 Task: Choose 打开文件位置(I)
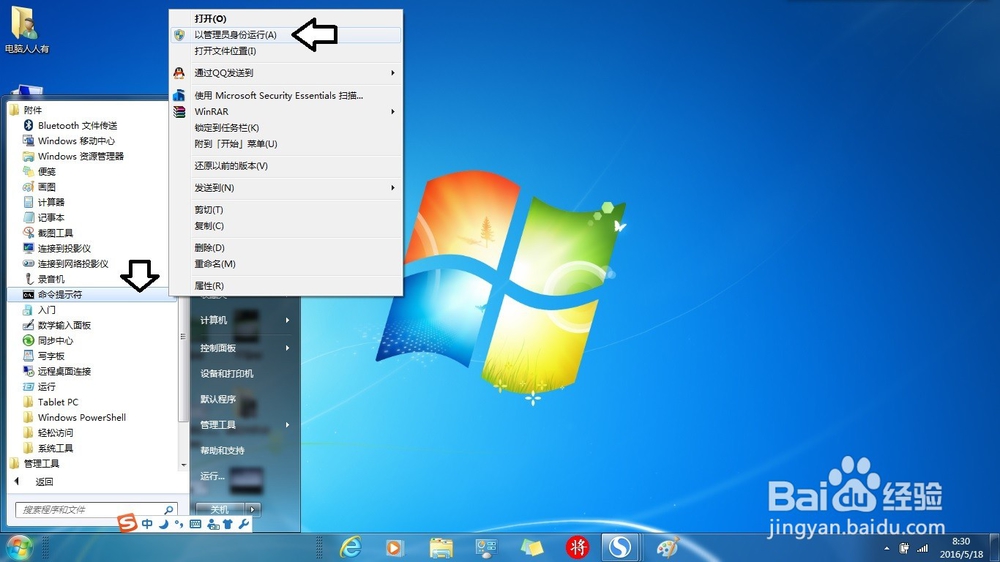(x=286, y=51)
